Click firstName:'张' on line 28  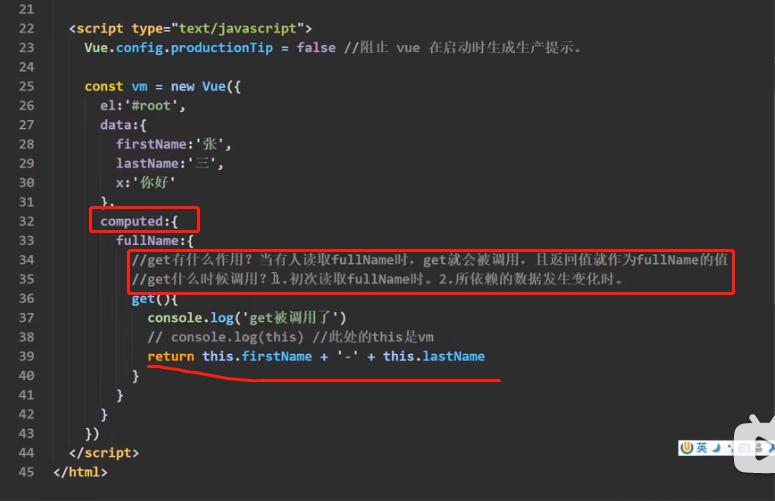173,144
